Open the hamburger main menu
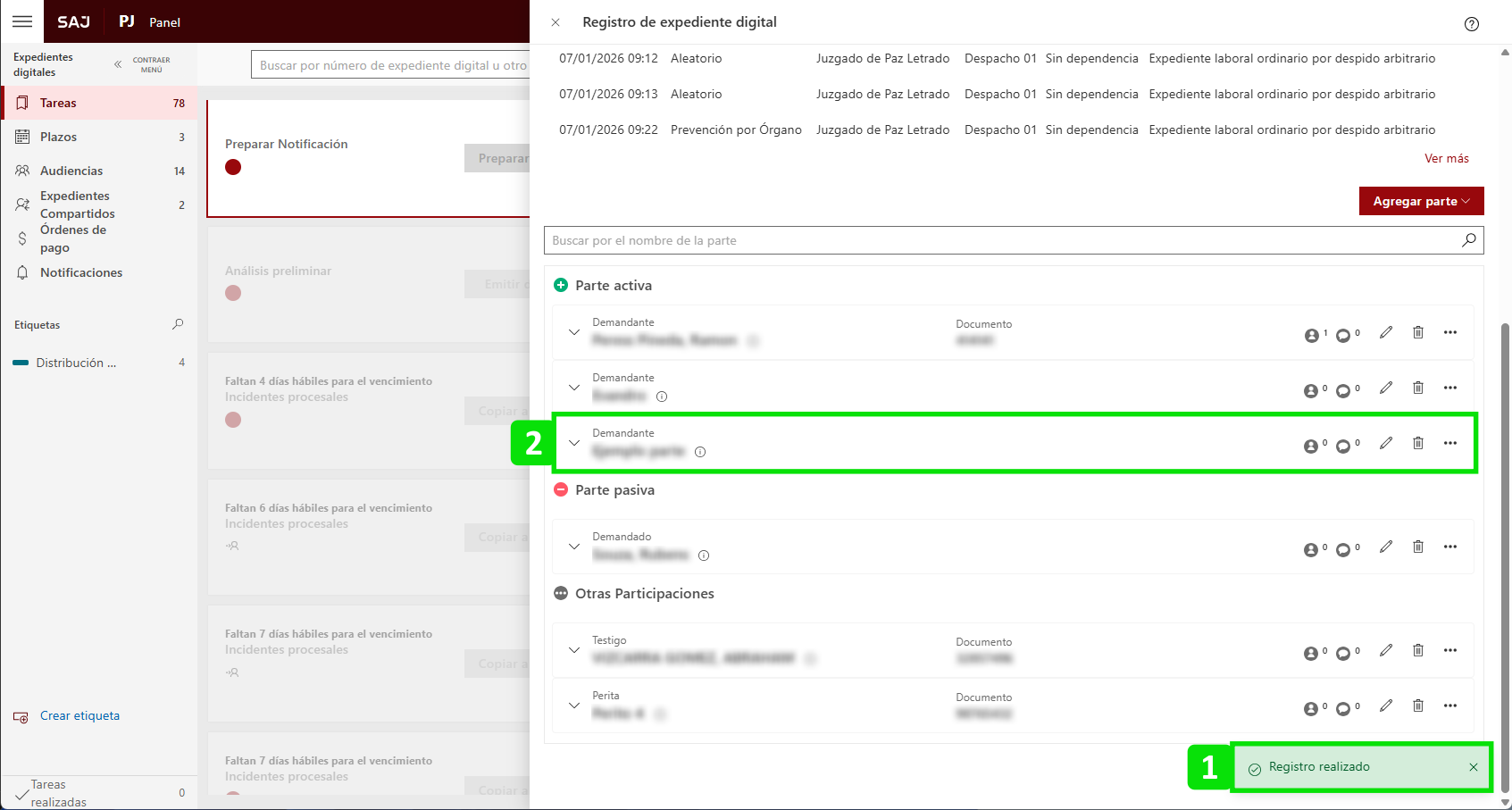Viewport: 1512px width, 810px height. (x=22, y=21)
